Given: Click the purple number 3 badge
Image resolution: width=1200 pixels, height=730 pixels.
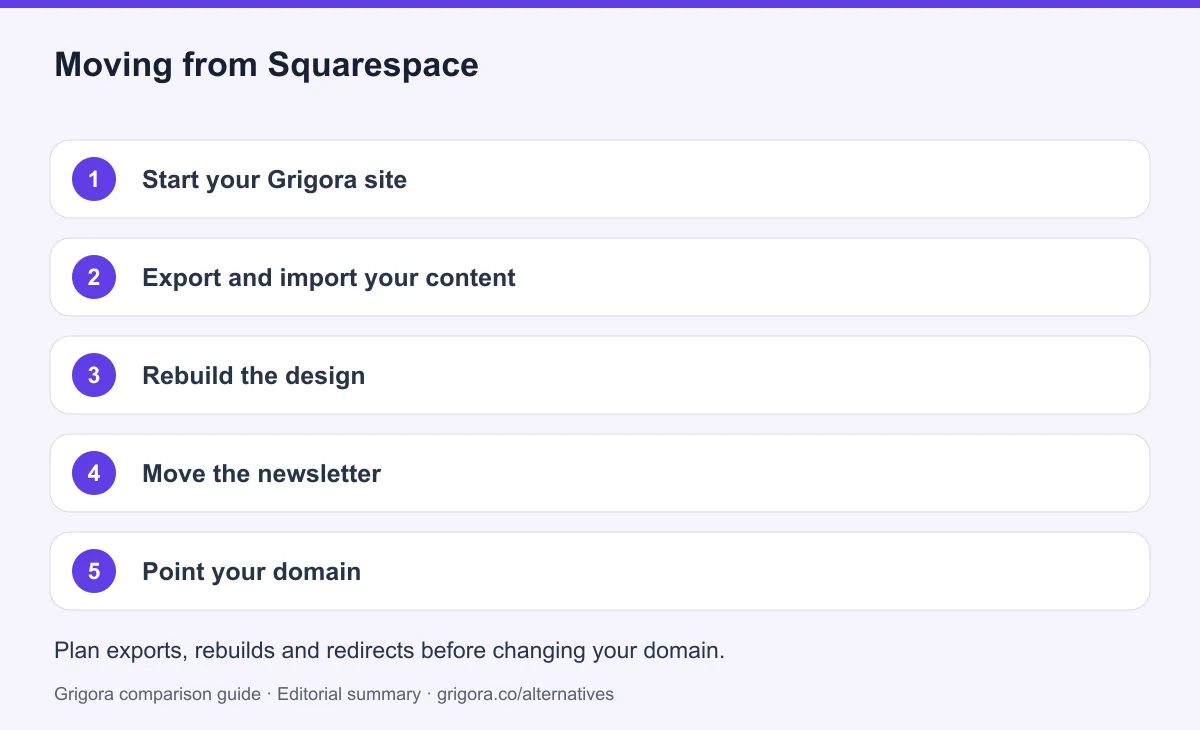Looking at the screenshot, I should 94,375.
